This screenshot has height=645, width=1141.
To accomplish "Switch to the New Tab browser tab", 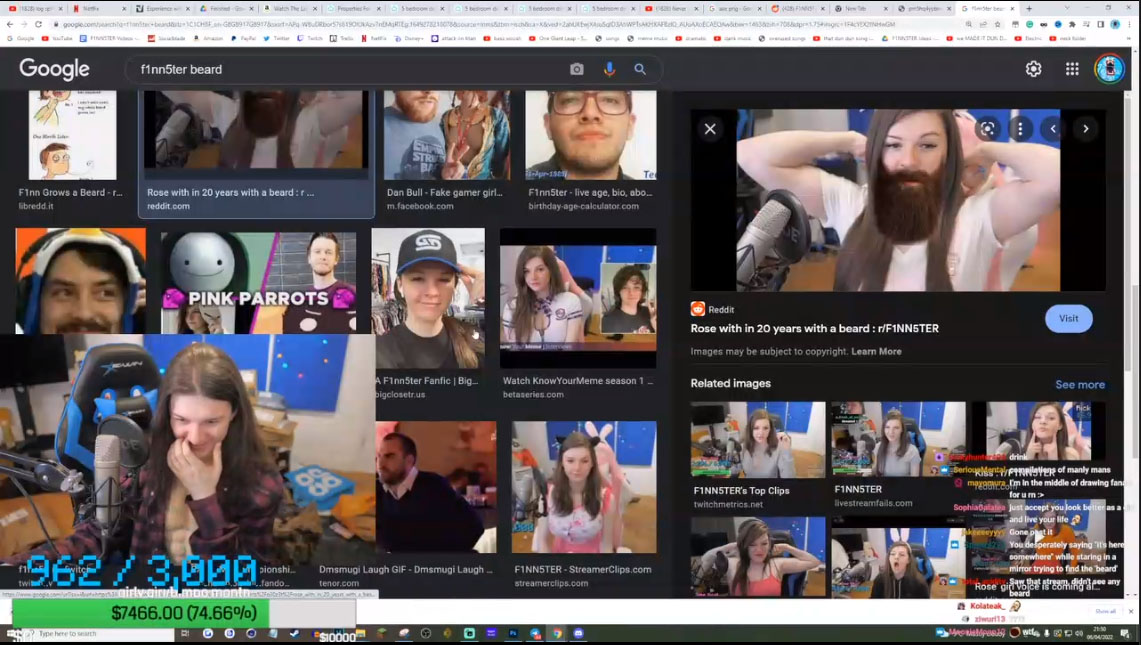I will tap(862, 9).
